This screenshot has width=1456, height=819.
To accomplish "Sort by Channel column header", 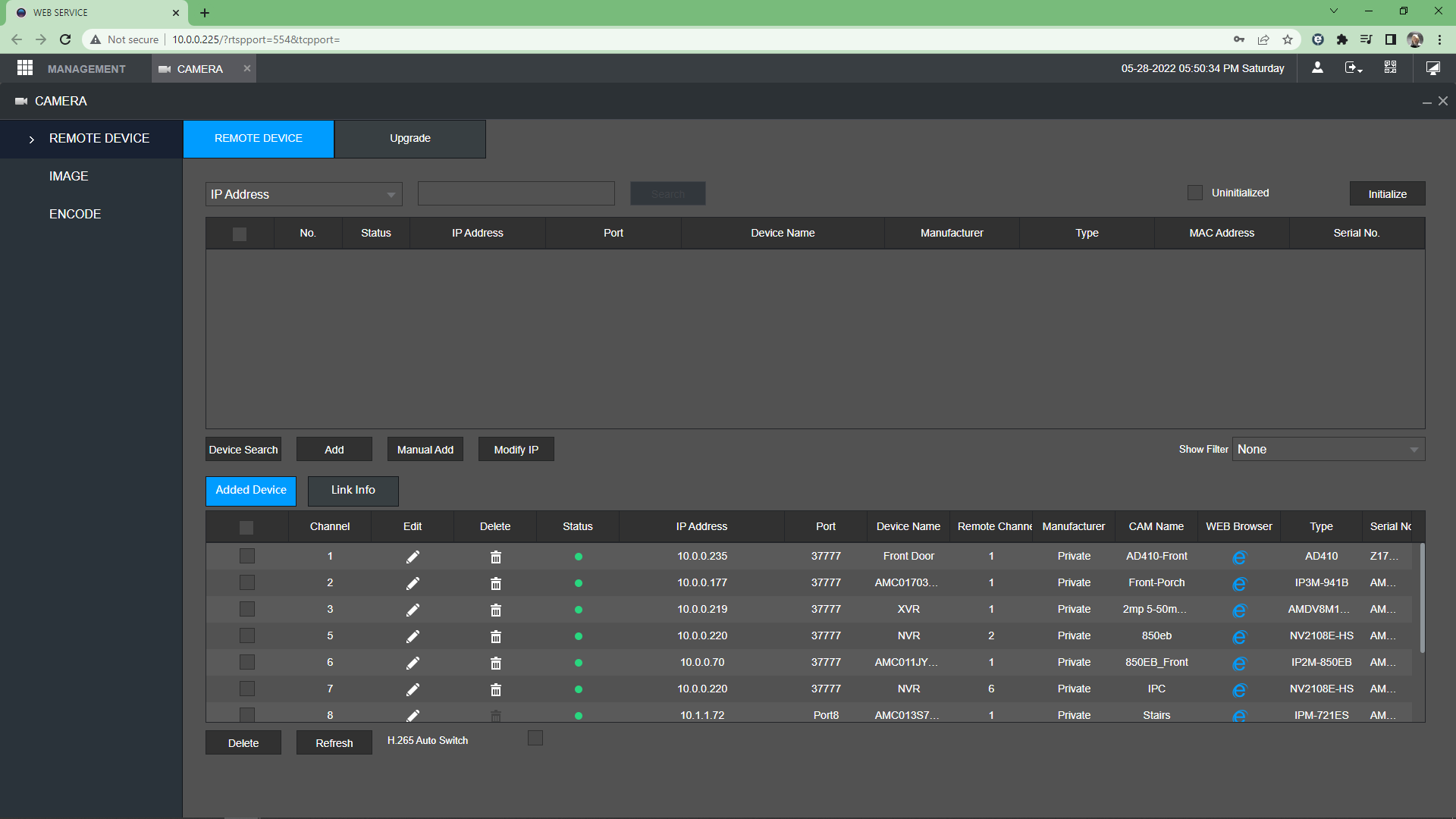I will tap(330, 526).
